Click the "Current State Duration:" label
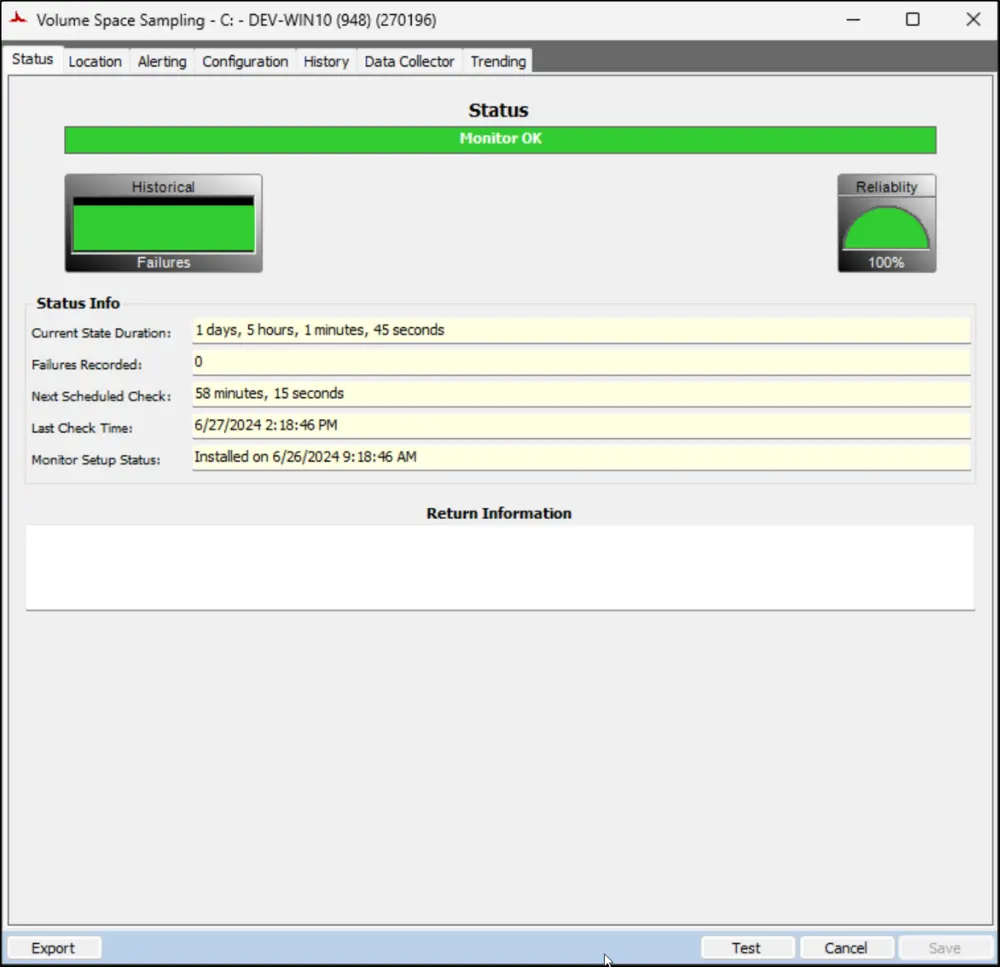Viewport: 1000px width, 967px height. pyautogui.click(x=101, y=333)
